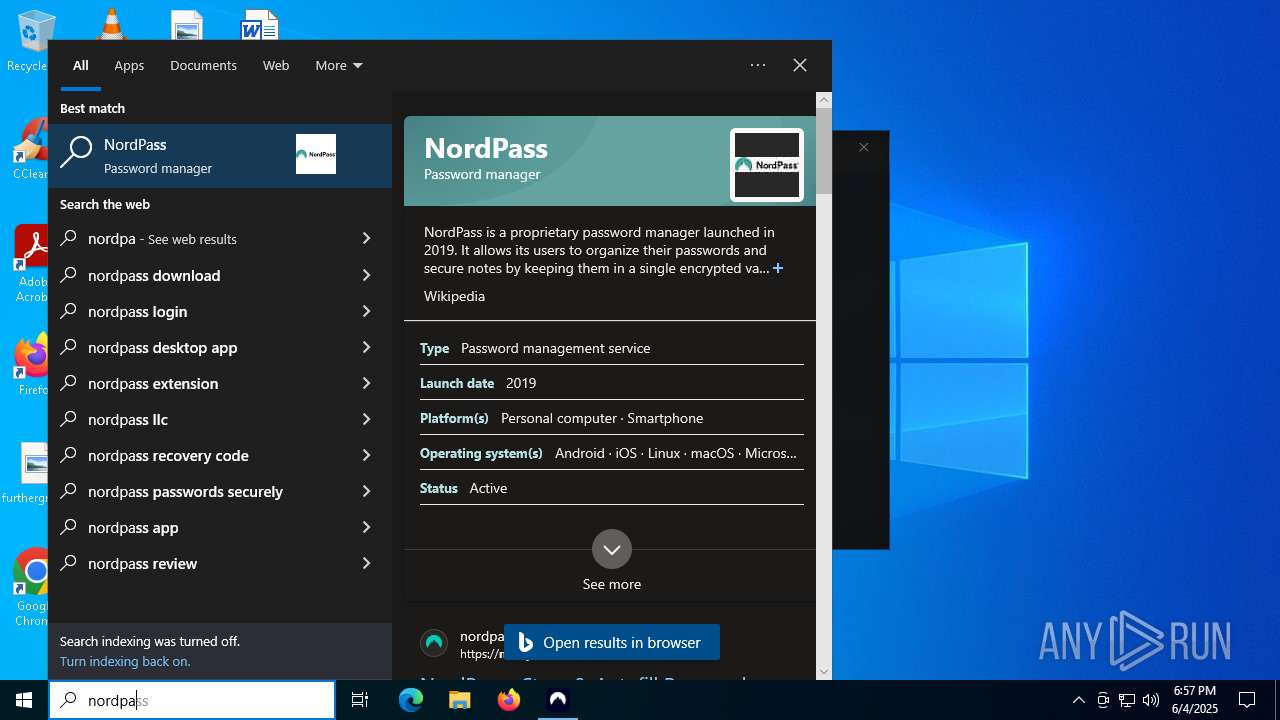Screen dimensions: 1280x720
Task: Select 'nordpass desktop app' suggestion
Action: point(200,347)
